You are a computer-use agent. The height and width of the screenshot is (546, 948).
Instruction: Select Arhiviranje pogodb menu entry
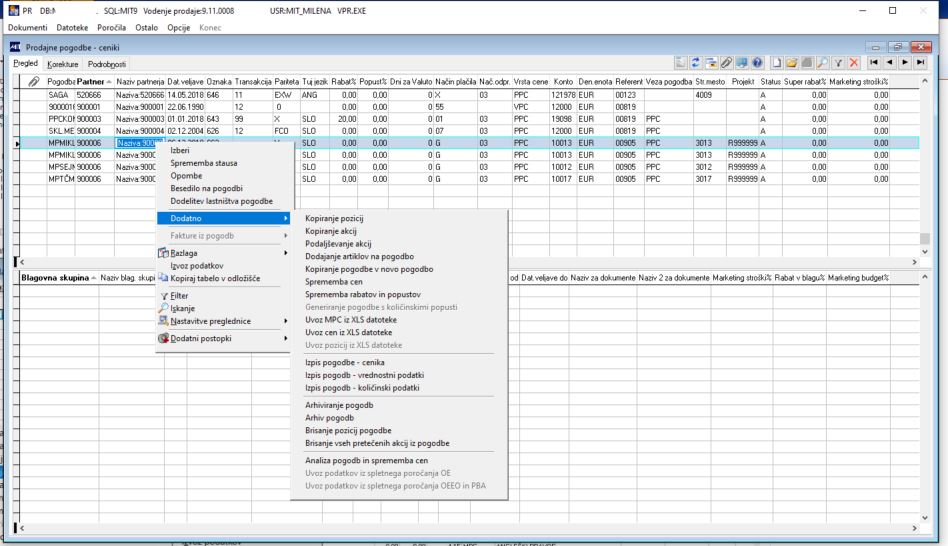coord(339,405)
